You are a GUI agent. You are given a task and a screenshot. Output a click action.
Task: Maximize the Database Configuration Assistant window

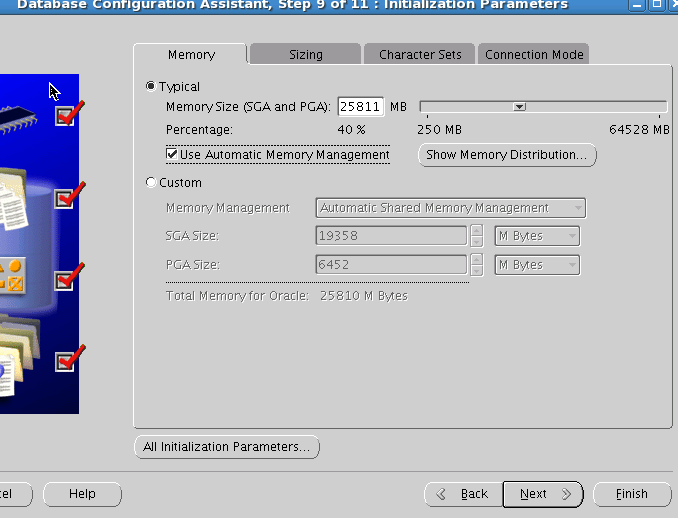656,5
